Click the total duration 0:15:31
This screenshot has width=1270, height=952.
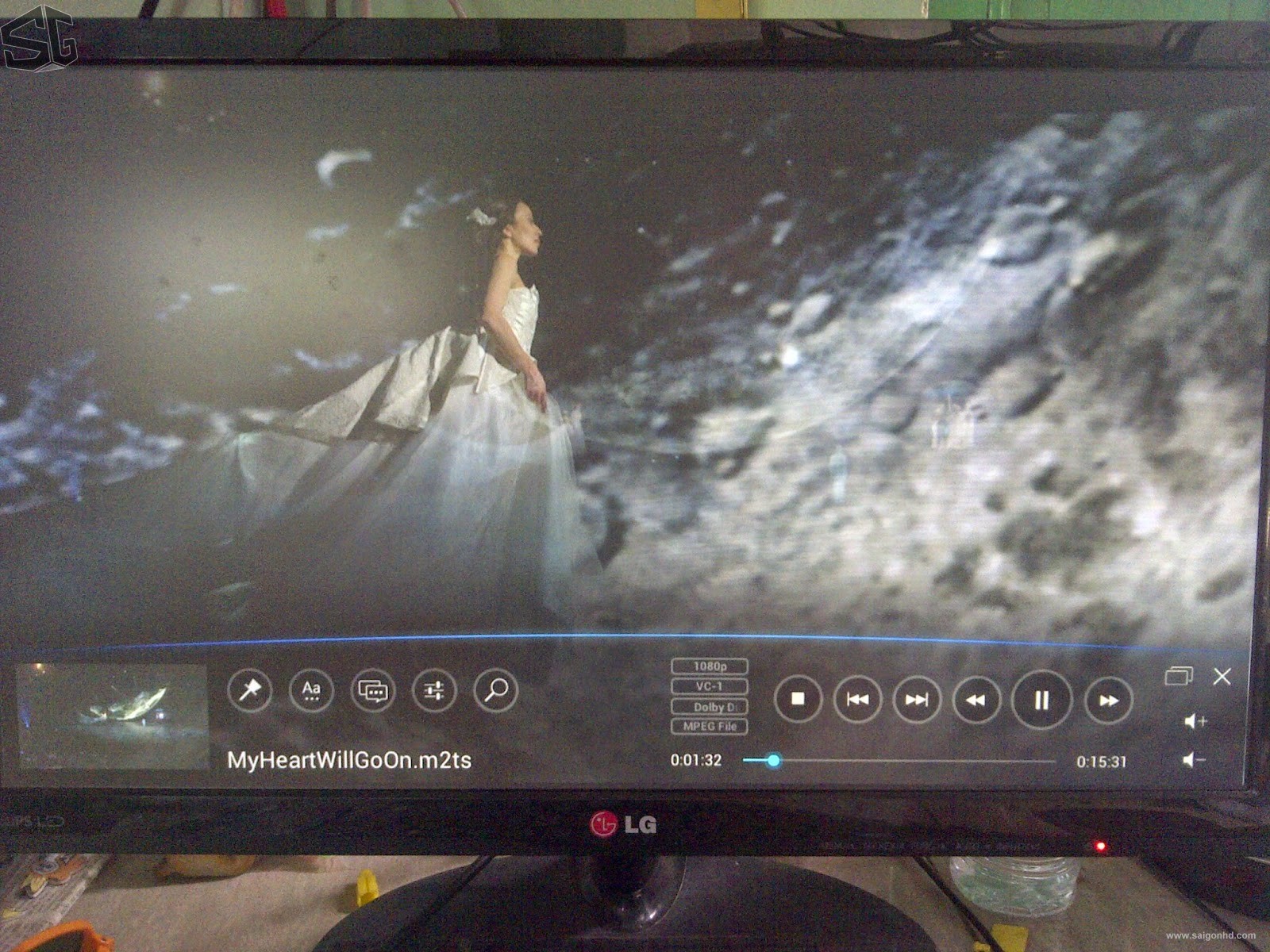(1102, 762)
